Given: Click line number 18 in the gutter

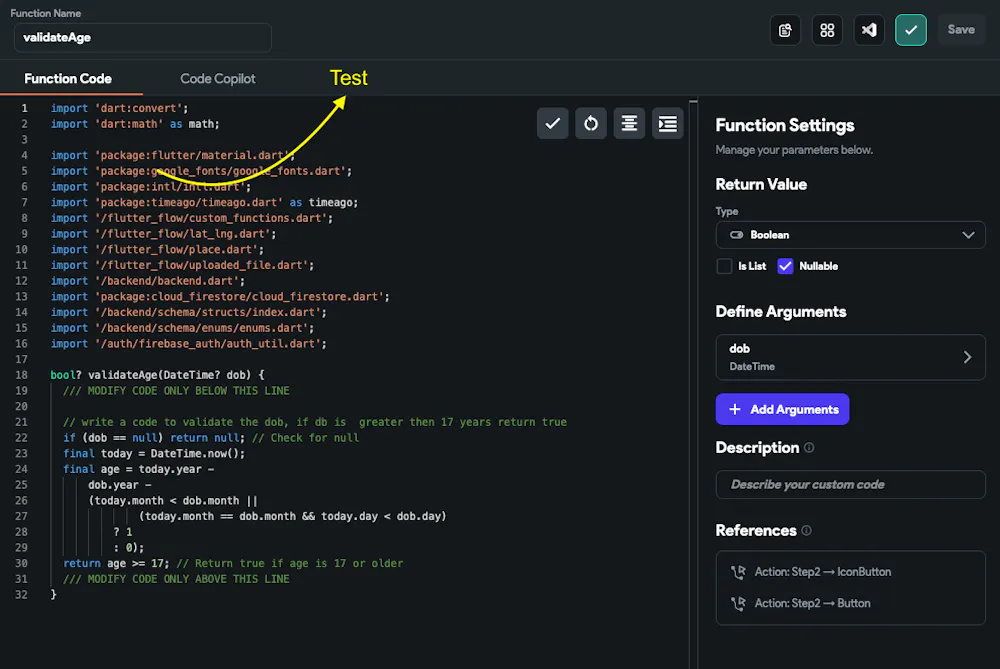Looking at the screenshot, I should (21, 375).
